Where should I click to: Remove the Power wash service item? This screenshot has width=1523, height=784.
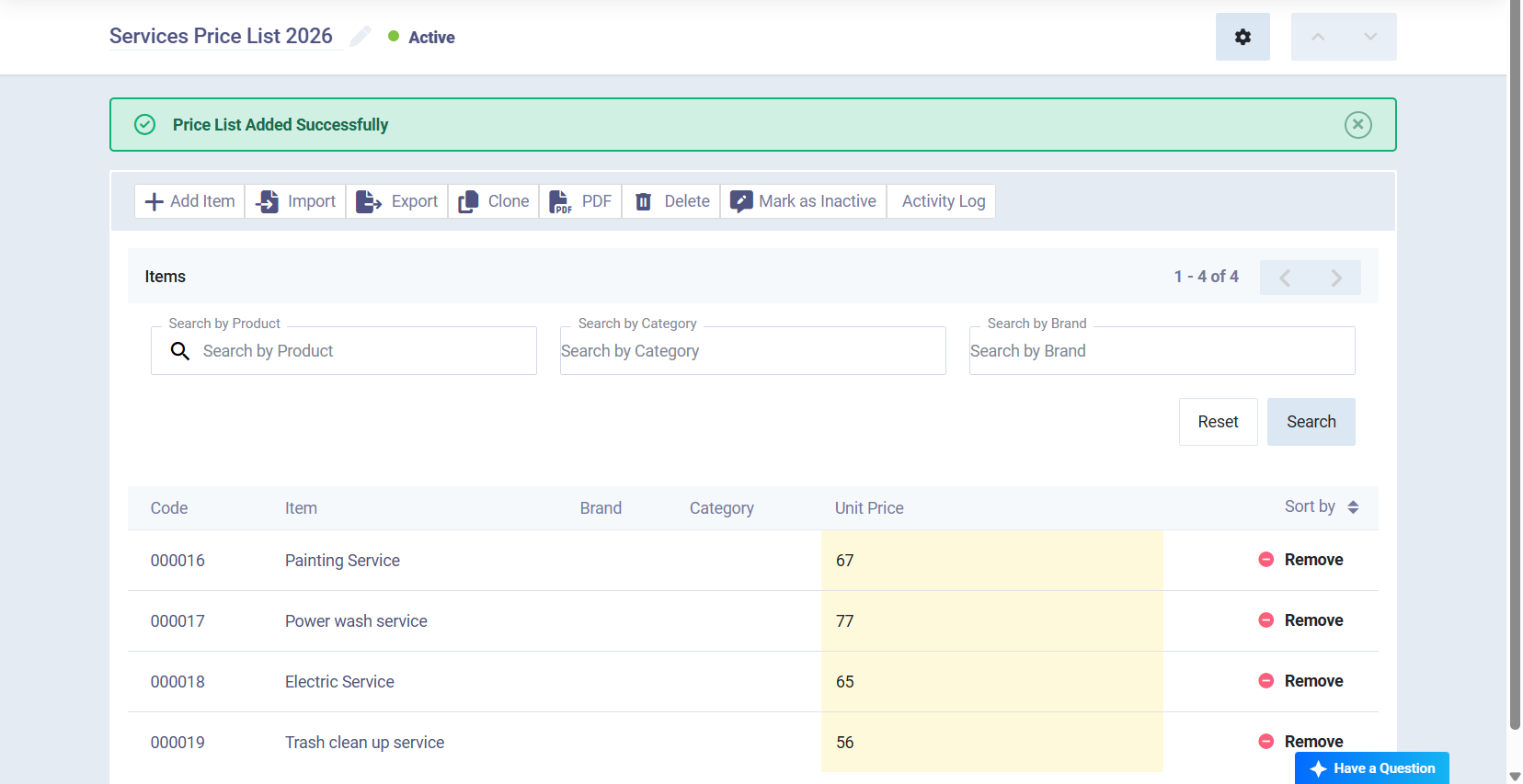[1300, 620]
